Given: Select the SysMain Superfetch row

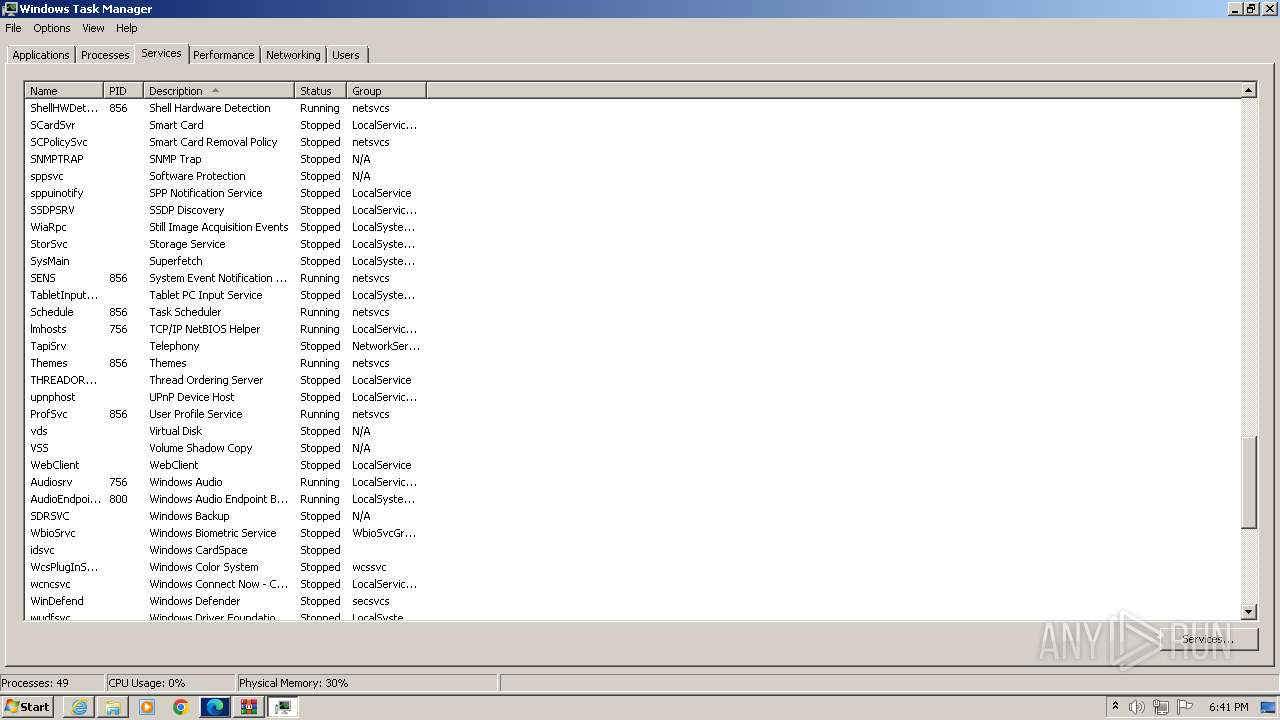Looking at the screenshot, I should coord(226,261).
